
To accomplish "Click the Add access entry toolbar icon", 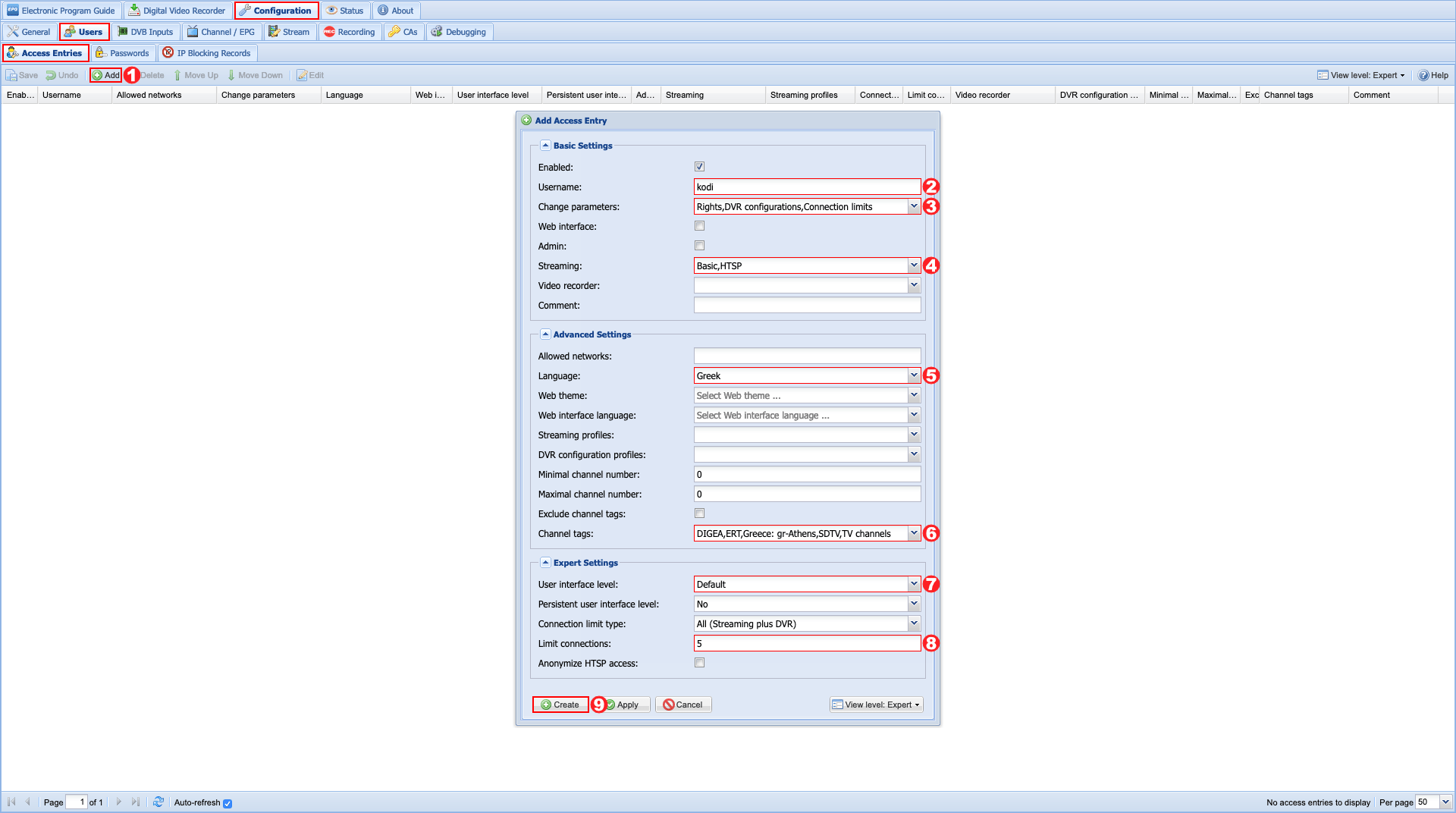I will 105,75.
